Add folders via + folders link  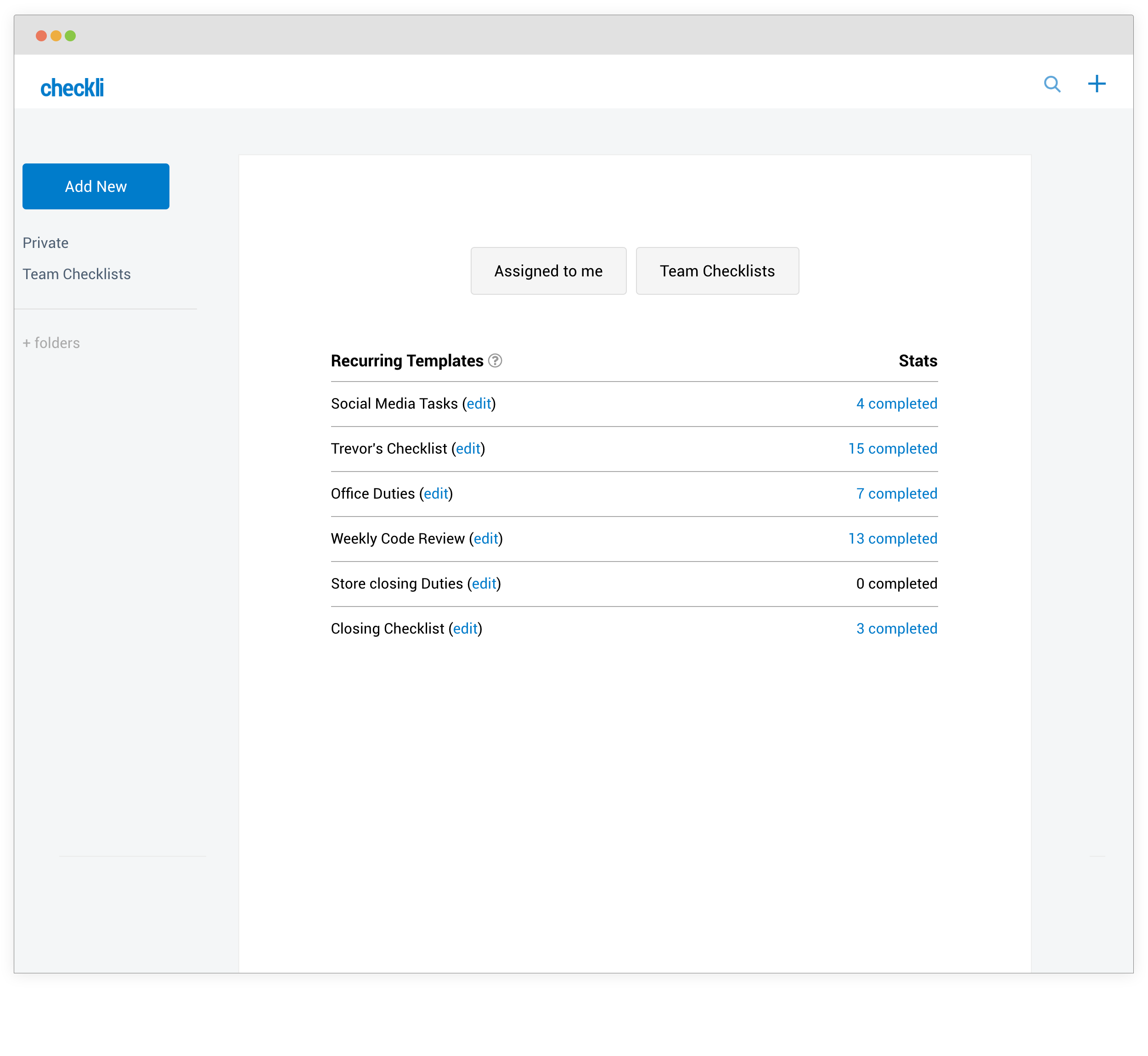tap(51, 343)
